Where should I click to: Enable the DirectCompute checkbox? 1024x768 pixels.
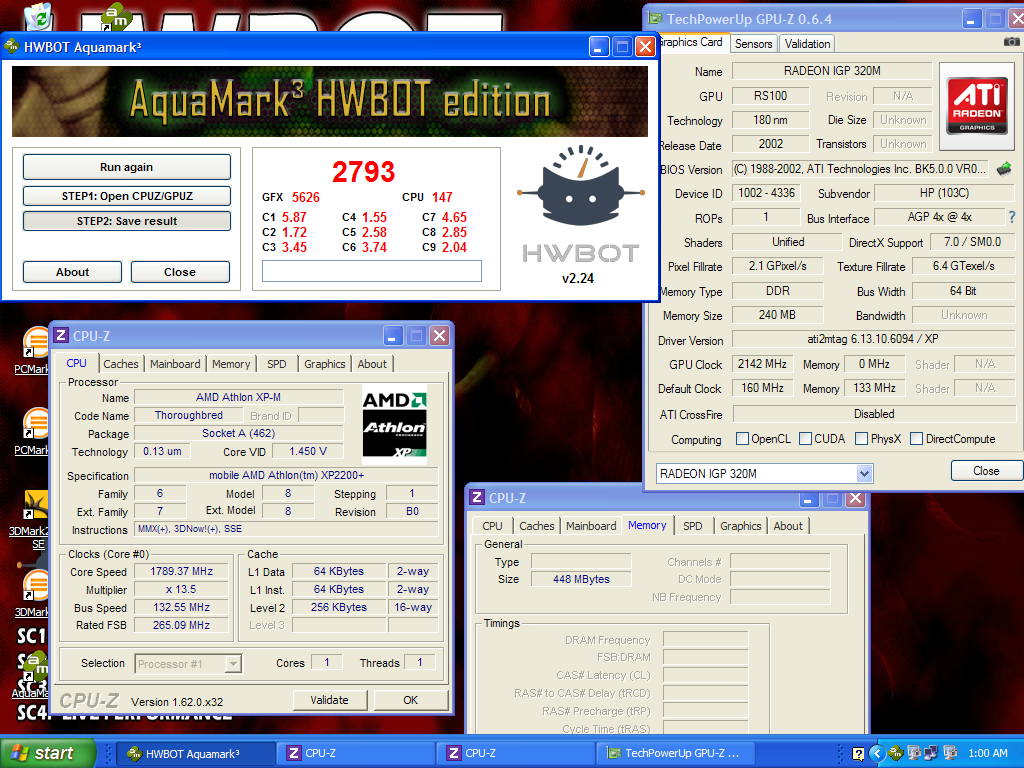click(x=916, y=439)
